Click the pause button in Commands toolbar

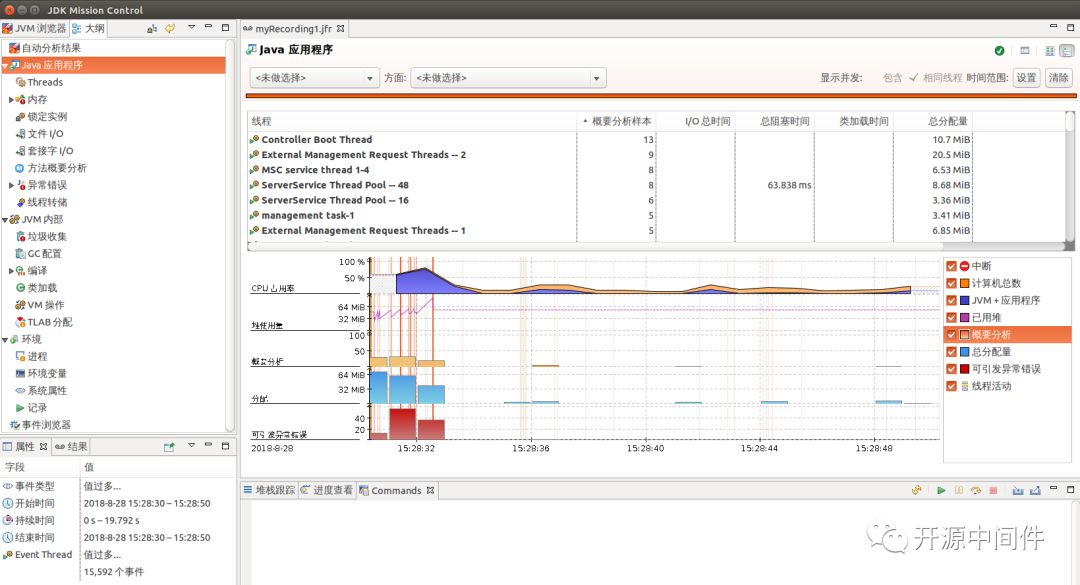959,491
